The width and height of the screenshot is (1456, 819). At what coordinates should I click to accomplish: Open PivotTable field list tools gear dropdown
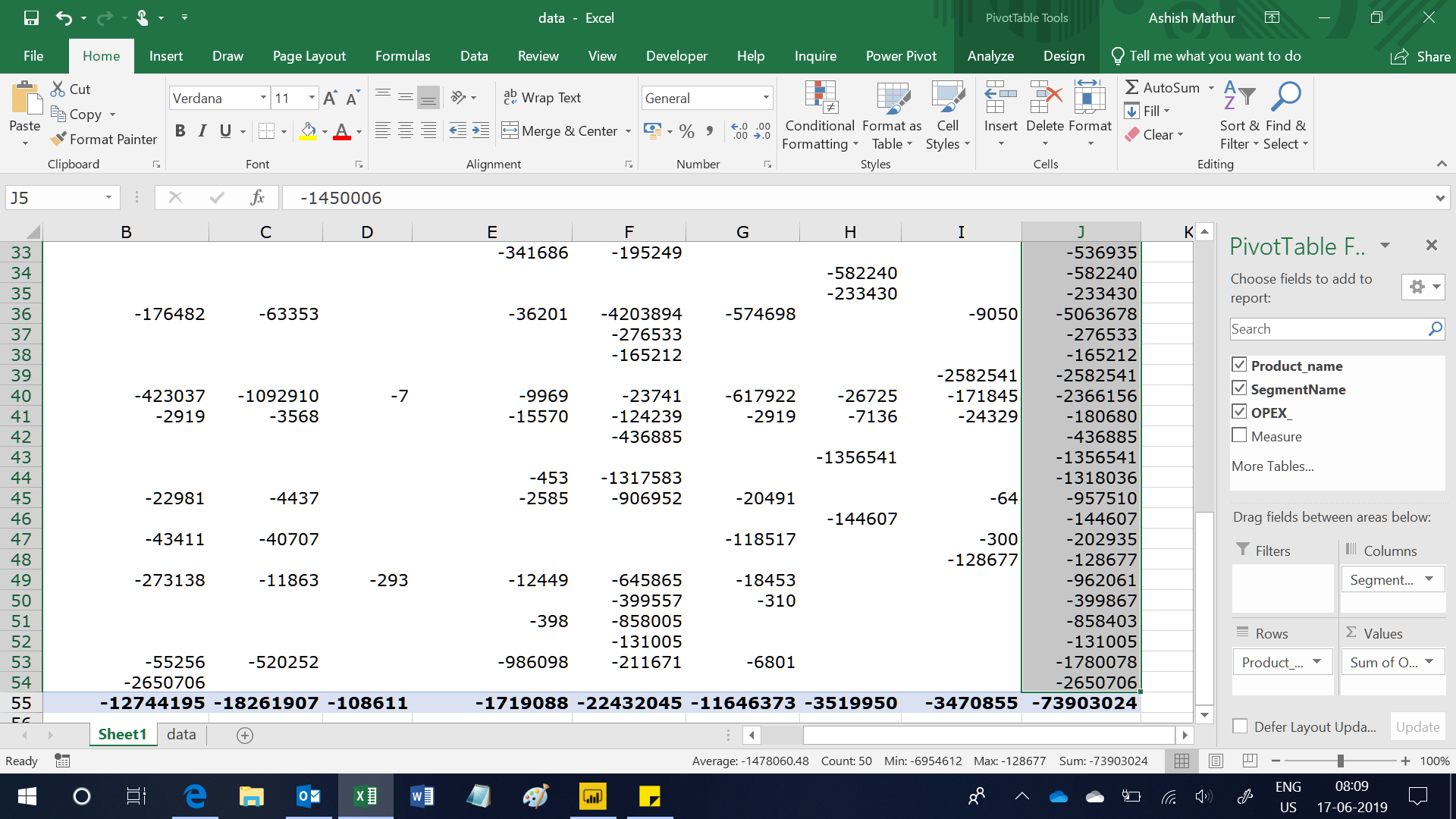click(1423, 287)
